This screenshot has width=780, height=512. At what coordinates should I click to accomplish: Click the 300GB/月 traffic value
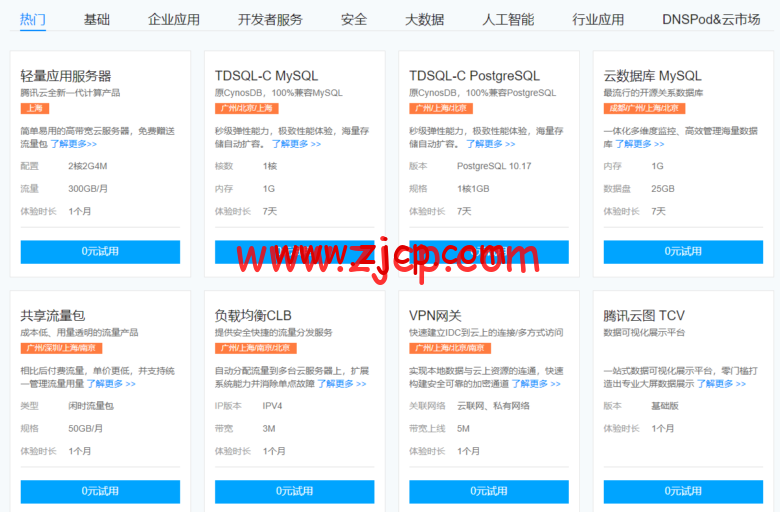(88, 189)
